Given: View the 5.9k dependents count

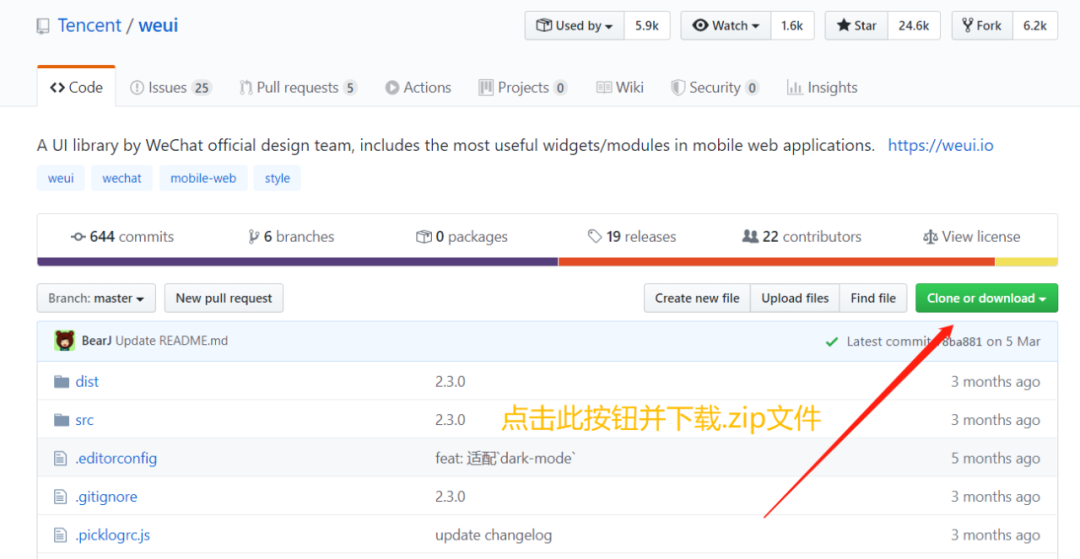Looking at the screenshot, I should point(647,25).
